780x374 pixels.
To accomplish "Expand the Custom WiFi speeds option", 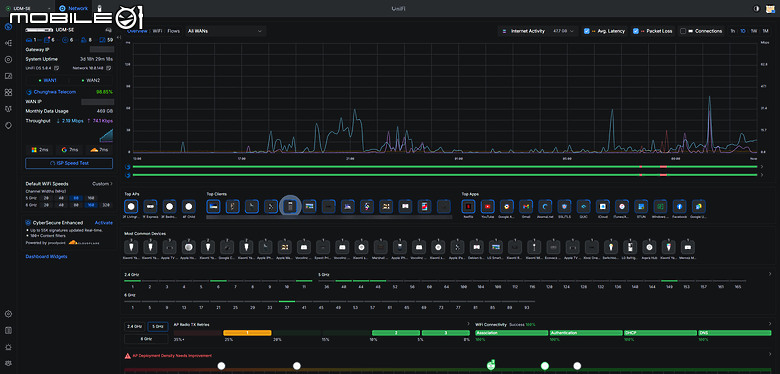I will coord(102,184).
